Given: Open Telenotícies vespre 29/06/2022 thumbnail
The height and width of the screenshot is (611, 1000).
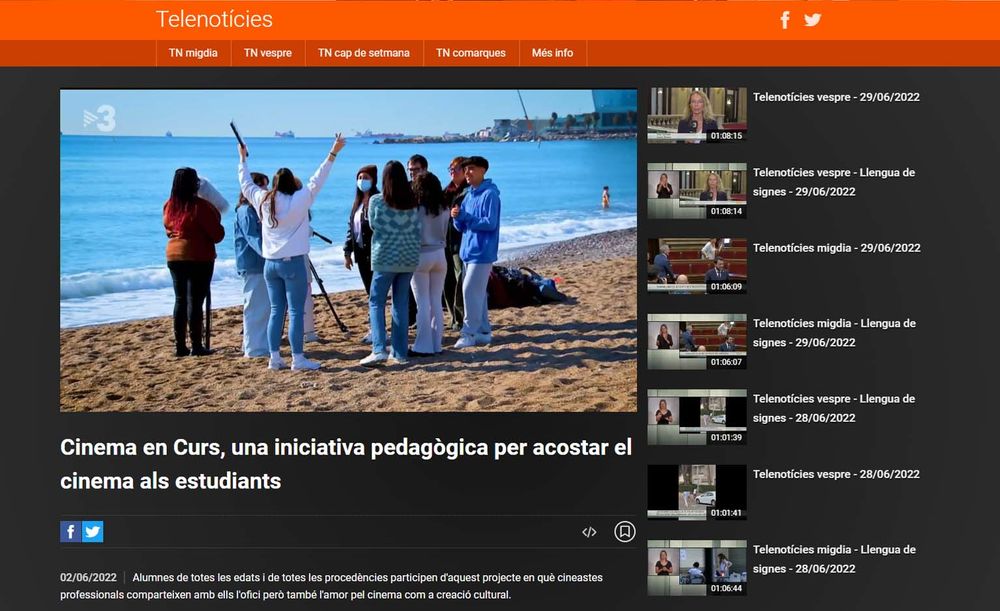Looking at the screenshot, I should tap(697, 115).
